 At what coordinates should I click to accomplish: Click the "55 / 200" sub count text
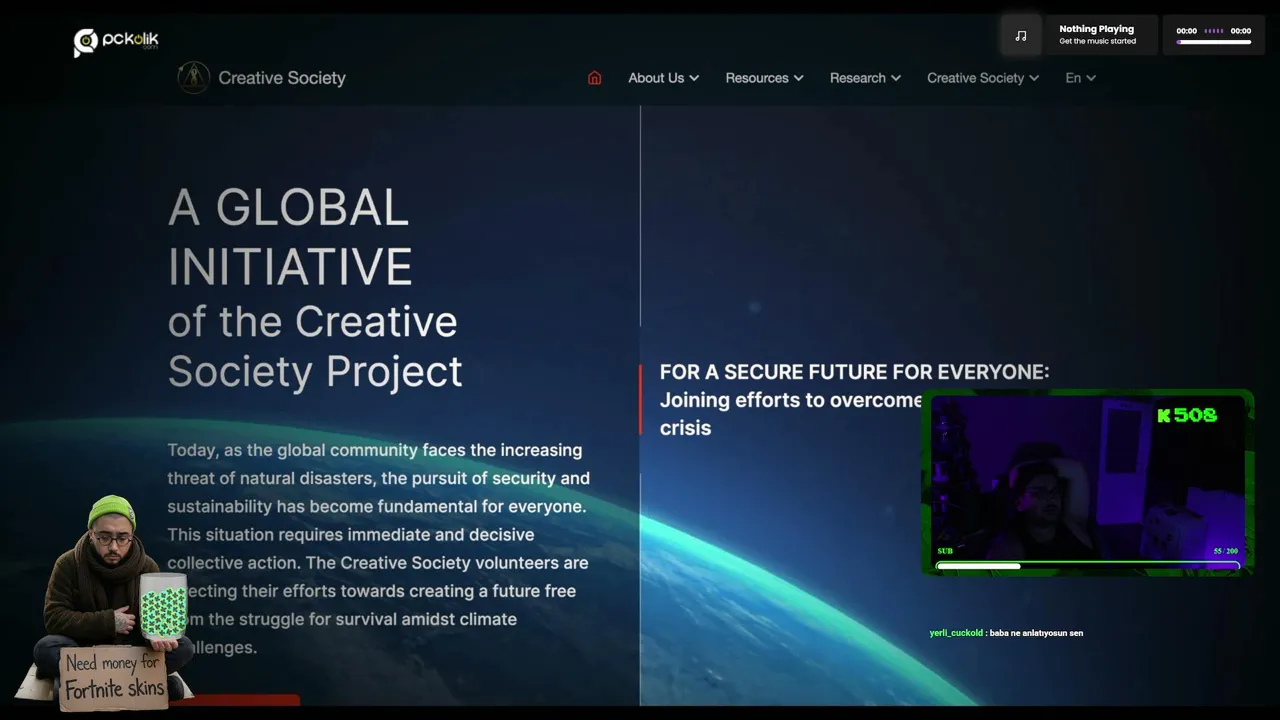click(1225, 551)
